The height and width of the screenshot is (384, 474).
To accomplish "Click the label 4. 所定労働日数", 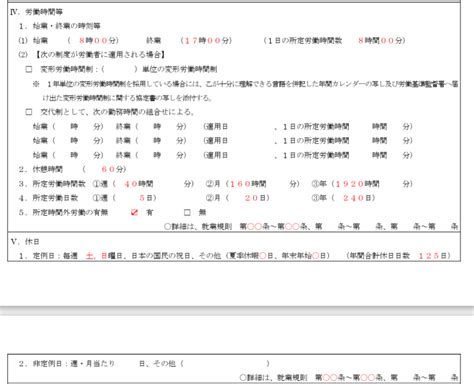I will 48,198.
